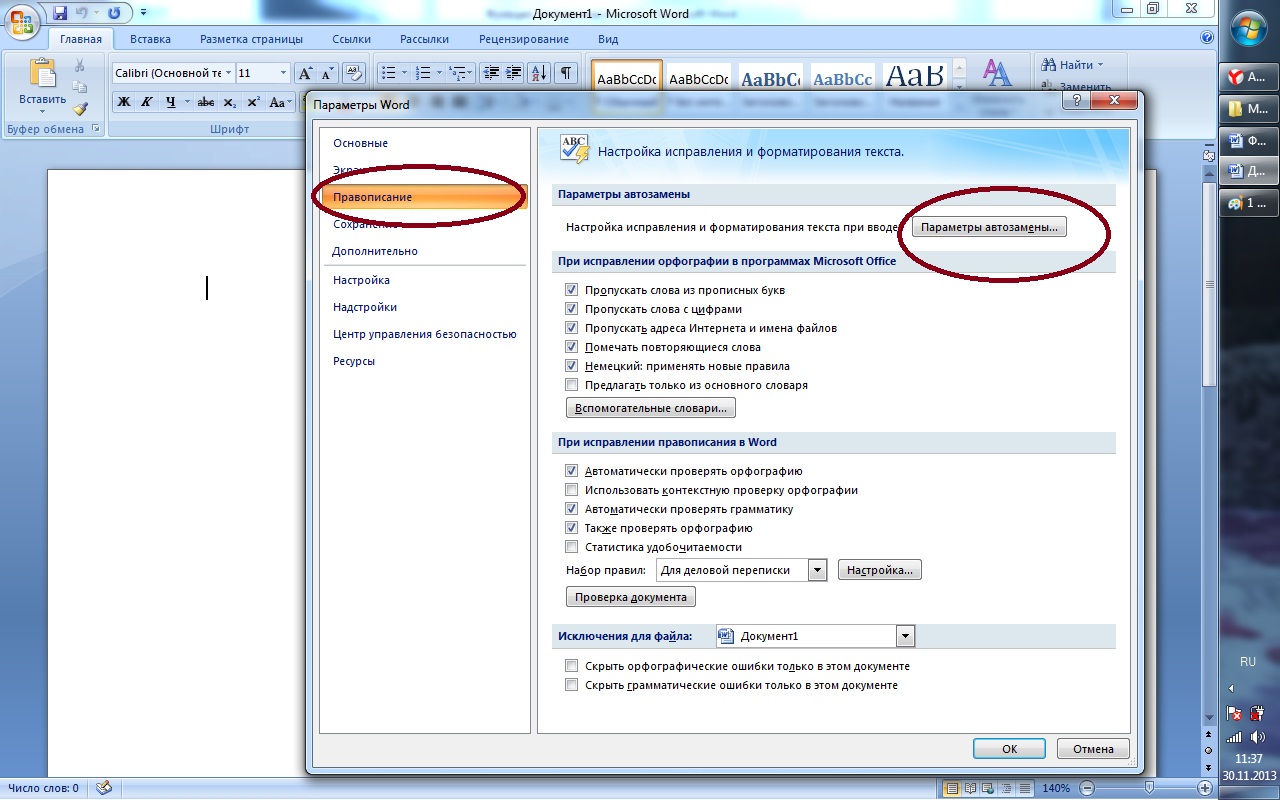Click the Word help question mark icon

(1206, 39)
